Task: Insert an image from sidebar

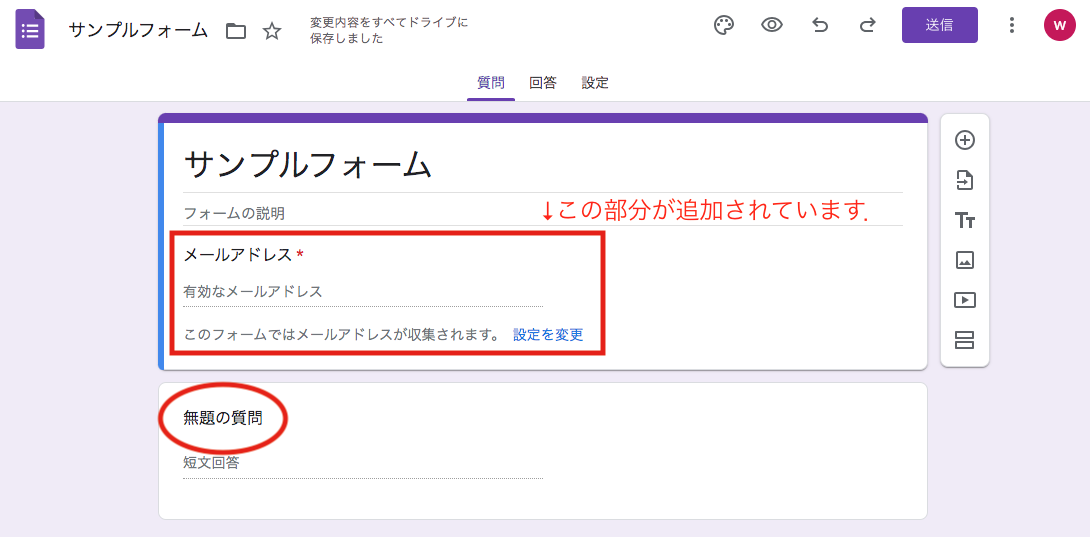Action: click(x=965, y=260)
